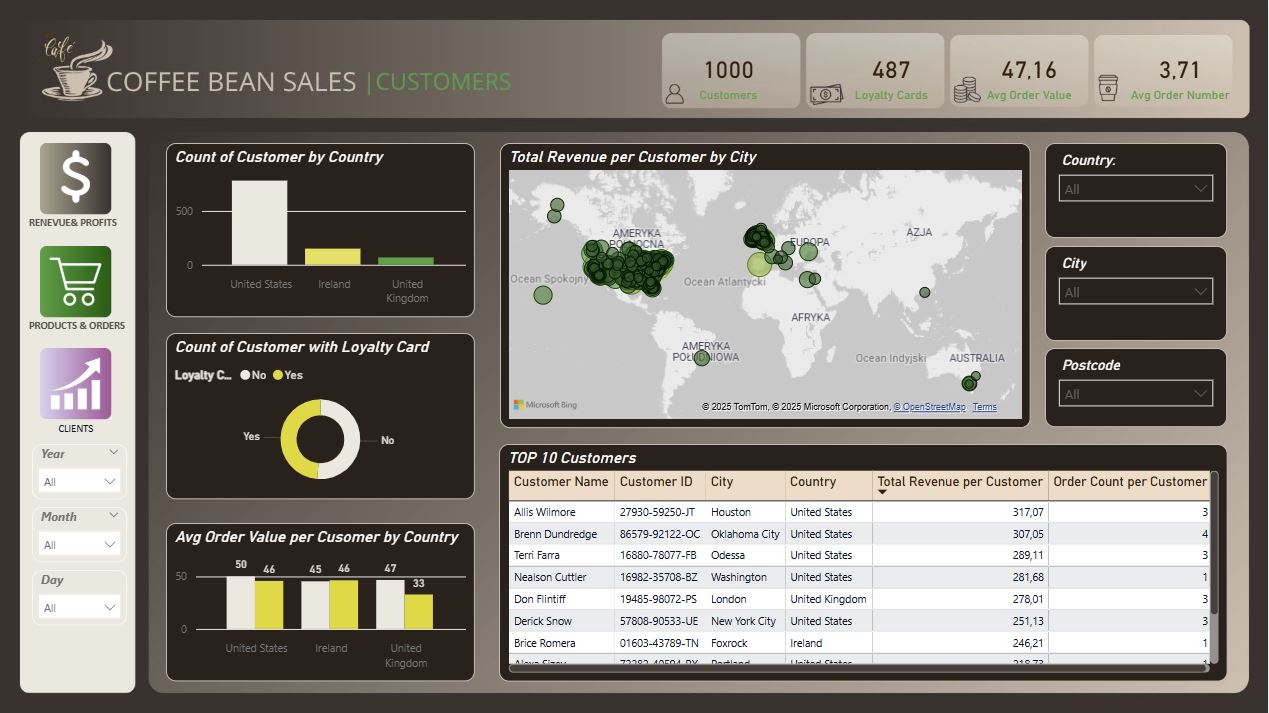Click the 47,16 Avg Order Value figure
The image size is (1269, 713).
[x=1029, y=70]
